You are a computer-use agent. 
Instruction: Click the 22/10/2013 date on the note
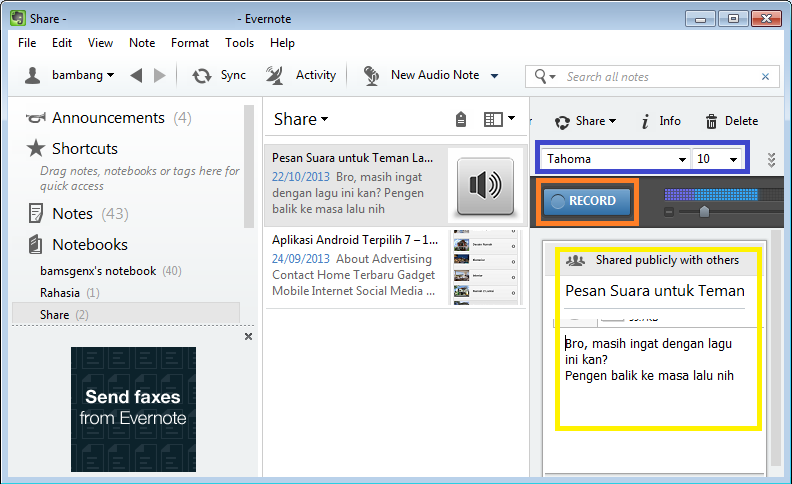(x=301, y=177)
